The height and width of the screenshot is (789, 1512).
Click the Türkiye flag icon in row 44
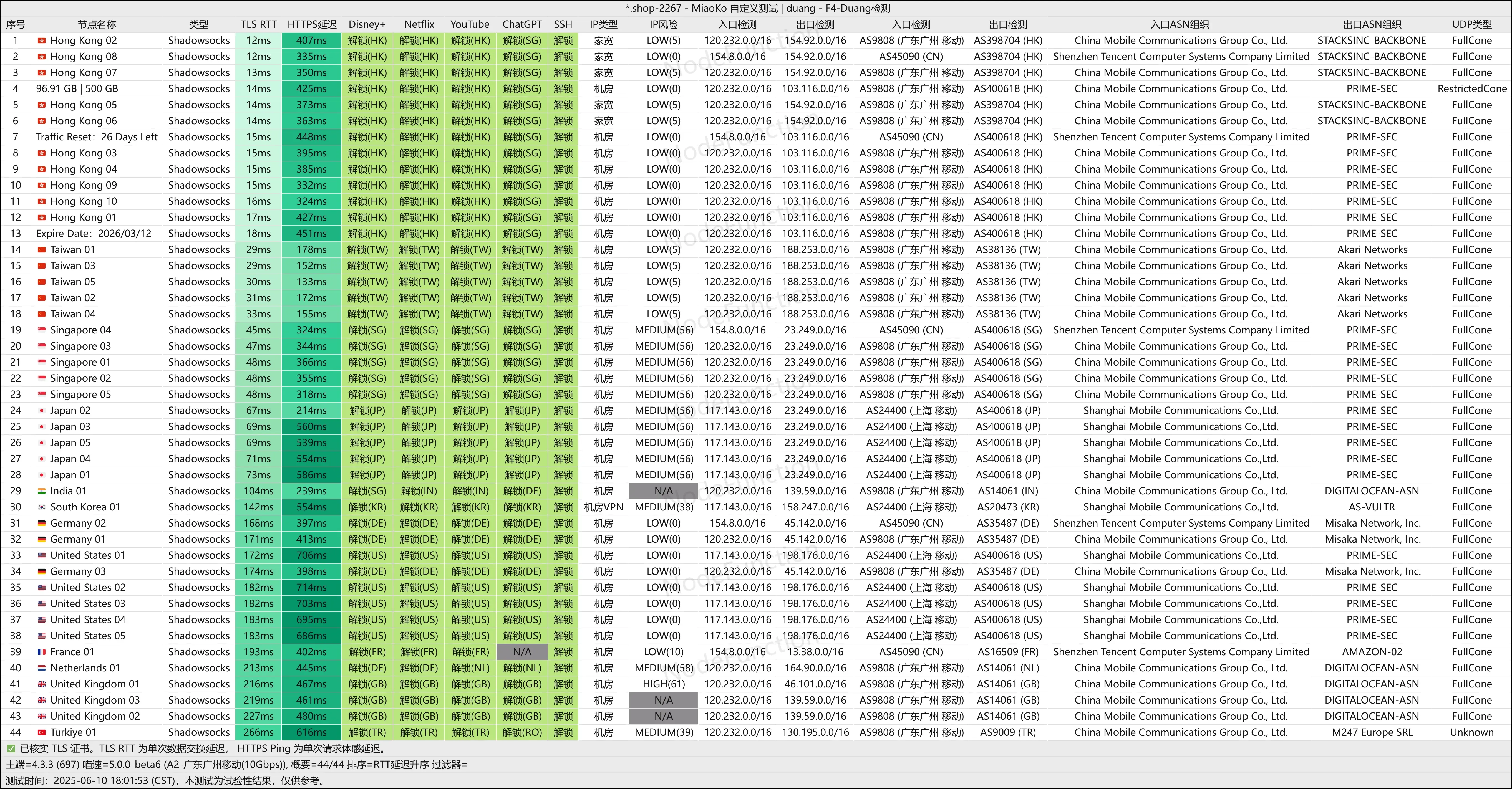[x=41, y=732]
